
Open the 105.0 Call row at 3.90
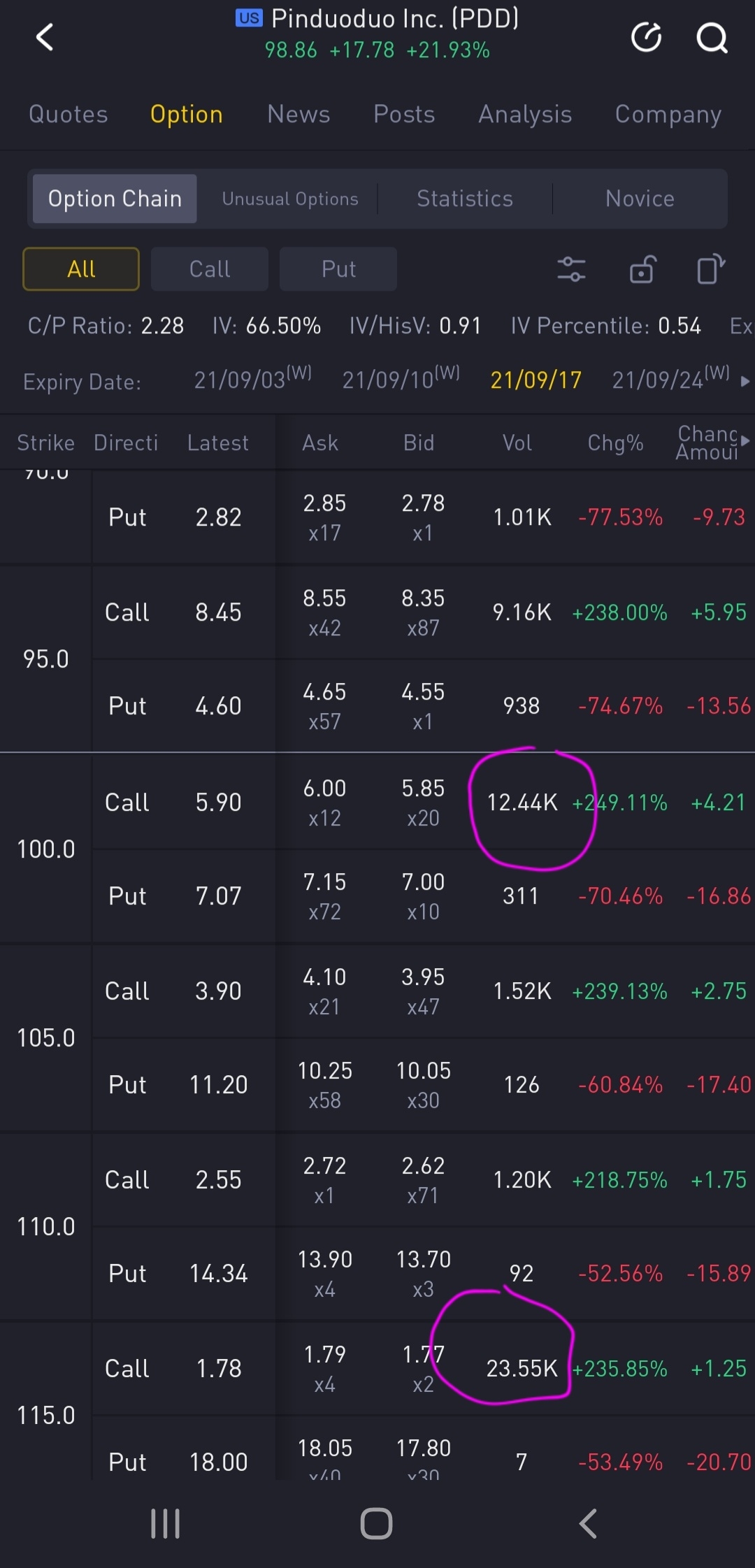point(424,991)
